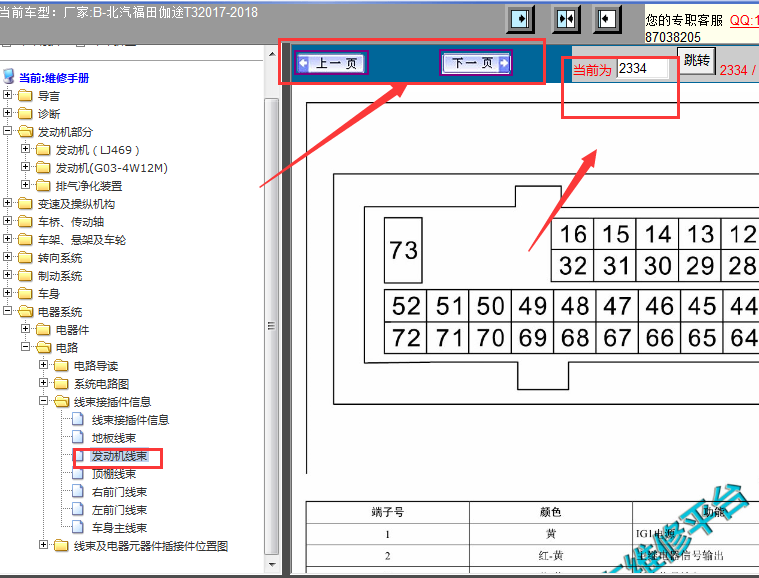Select the 导言 folder icon
Viewport: 759px width, 578px height.
pyautogui.click(x=25, y=95)
